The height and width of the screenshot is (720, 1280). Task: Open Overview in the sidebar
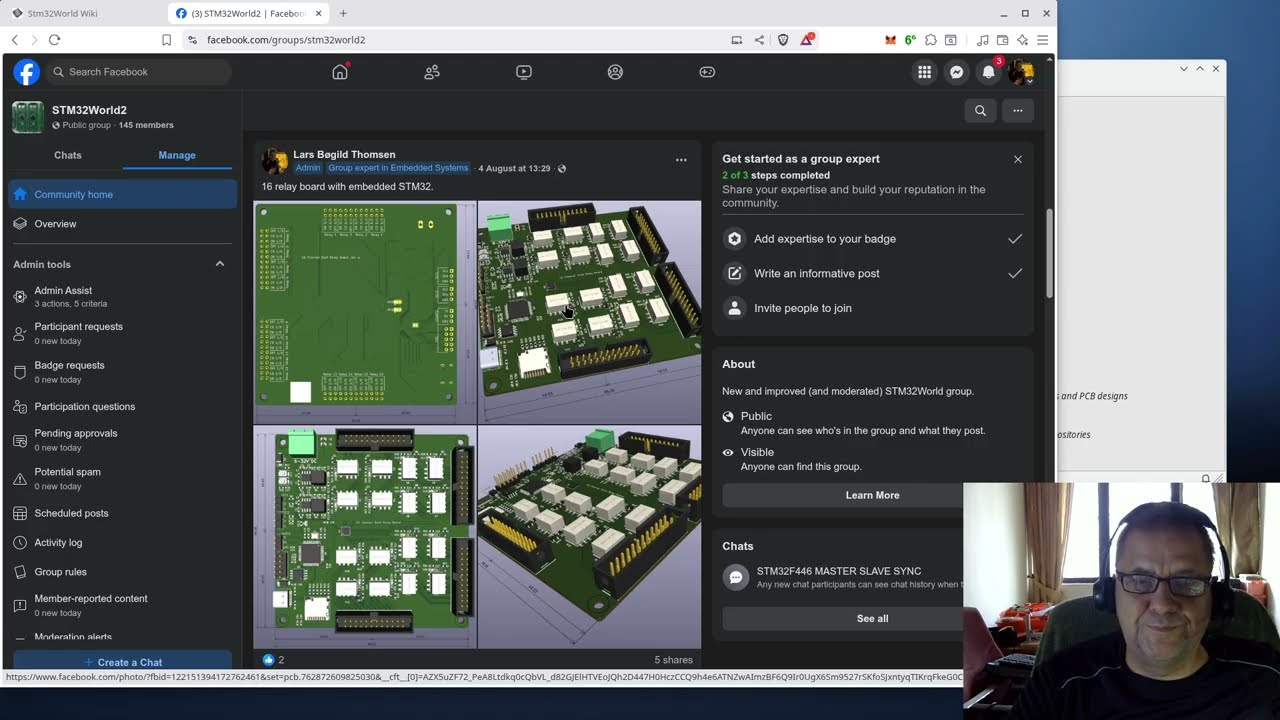[122, 224]
